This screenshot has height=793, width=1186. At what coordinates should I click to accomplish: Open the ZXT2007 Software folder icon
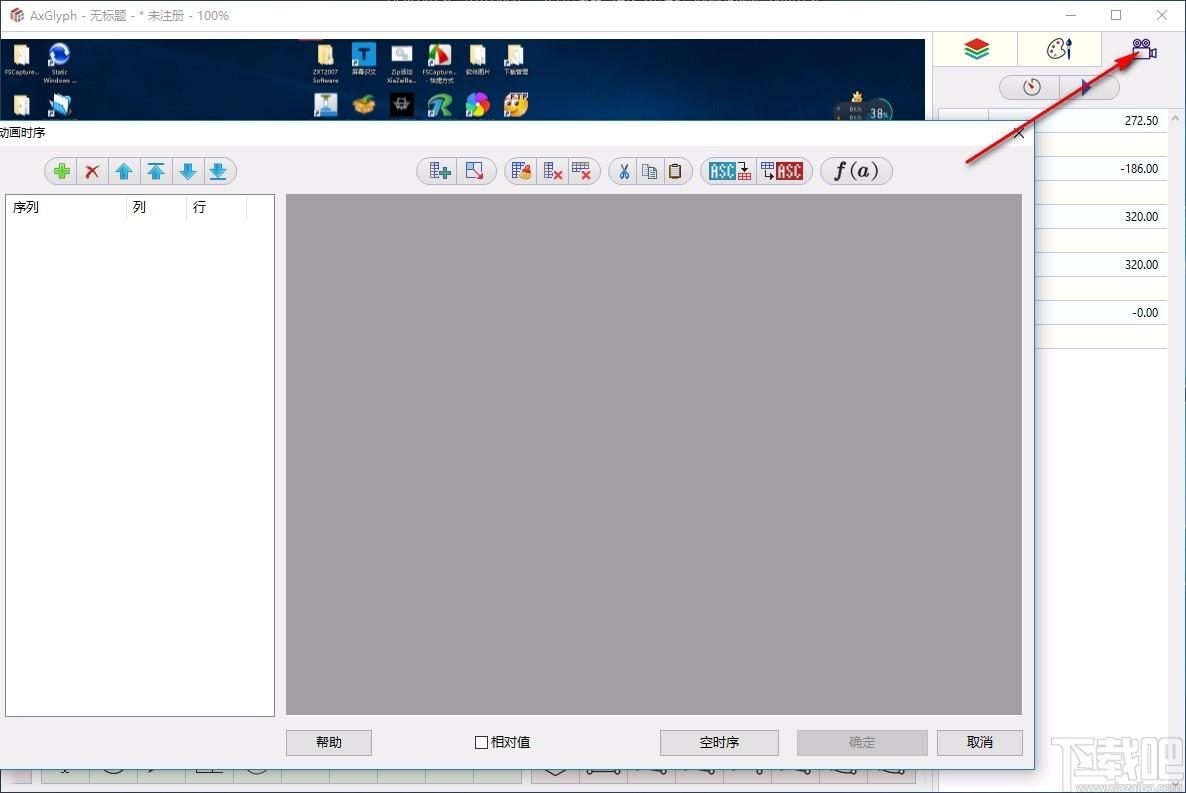pyautogui.click(x=325, y=63)
